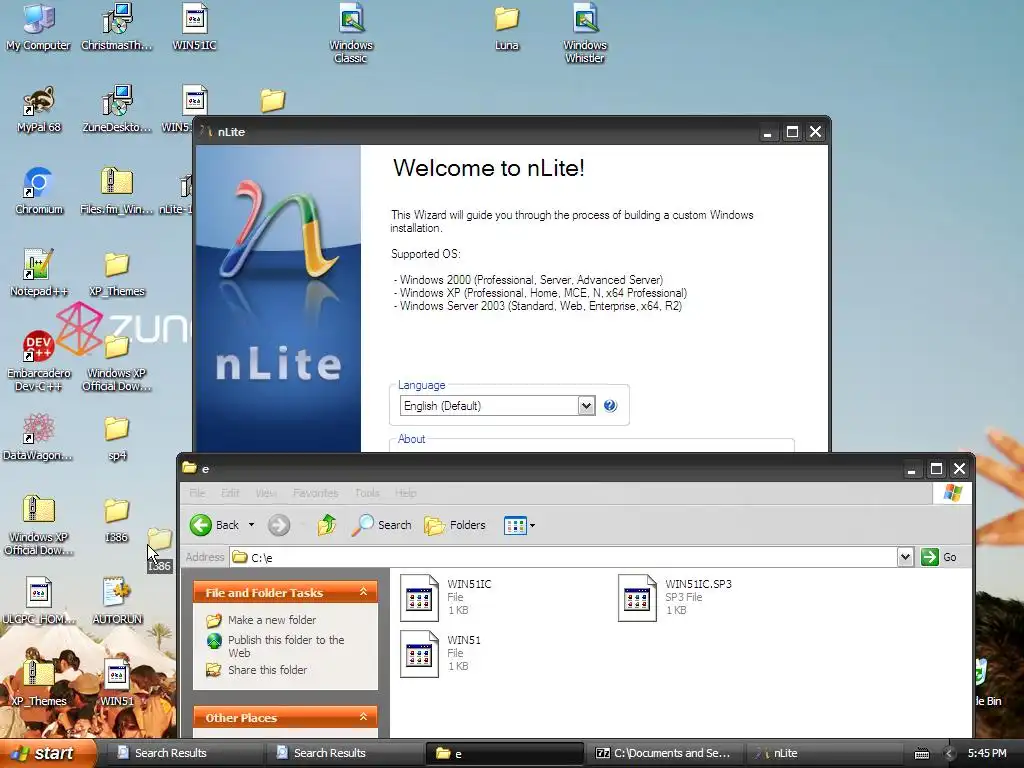Viewport: 1024px width, 768px height.
Task: Open folder beside the WIN5 file icon
Action: coord(273,100)
